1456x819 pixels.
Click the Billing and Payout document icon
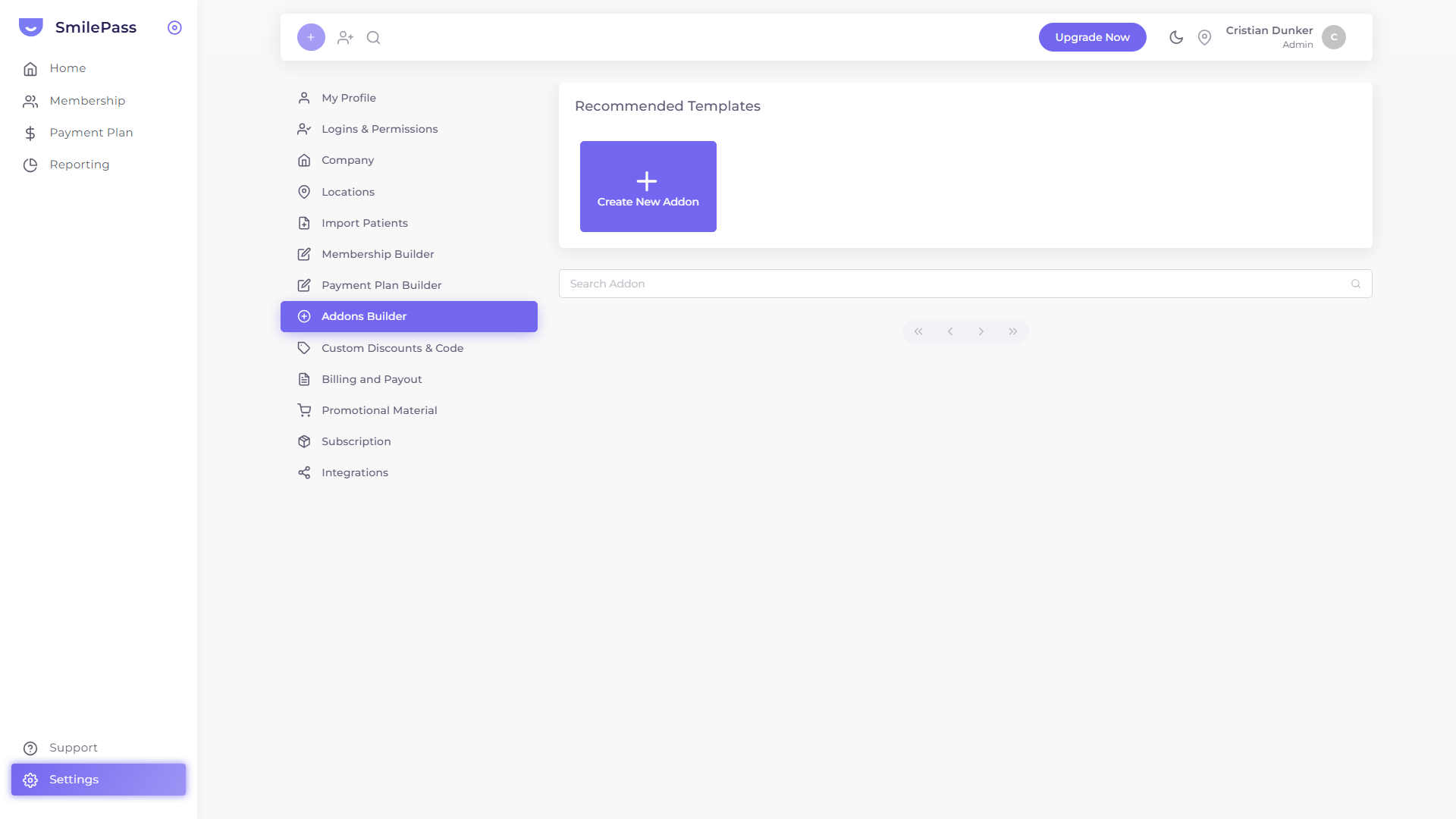[x=304, y=379]
